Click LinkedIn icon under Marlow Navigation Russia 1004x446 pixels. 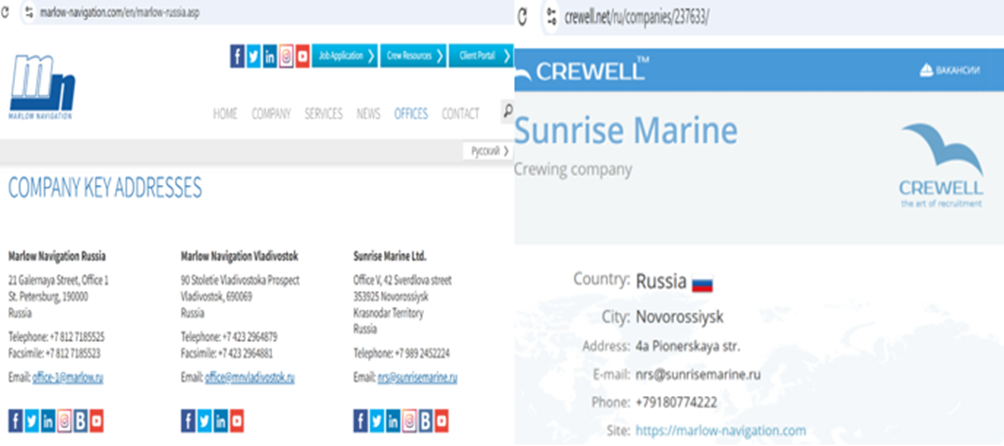coord(48,421)
